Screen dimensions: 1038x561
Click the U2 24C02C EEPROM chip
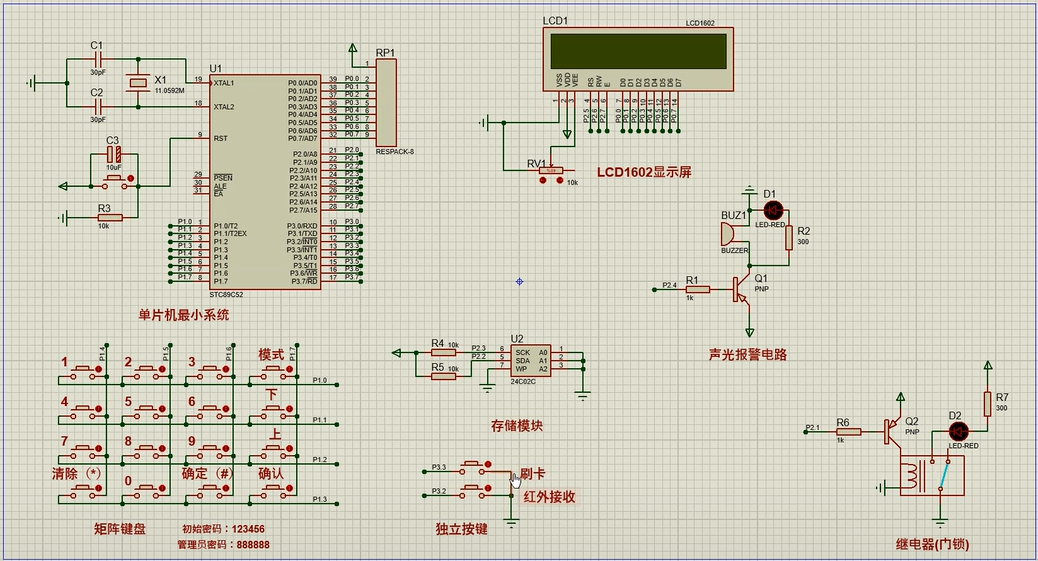(531, 360)
